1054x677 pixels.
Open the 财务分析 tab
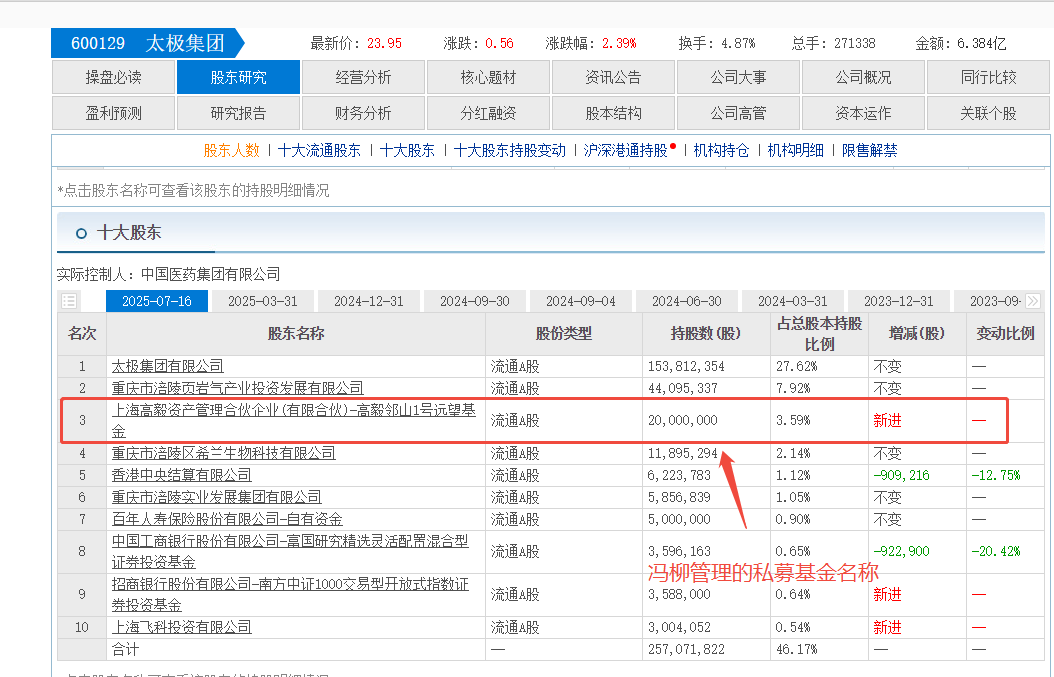click(x=364, y=113)
